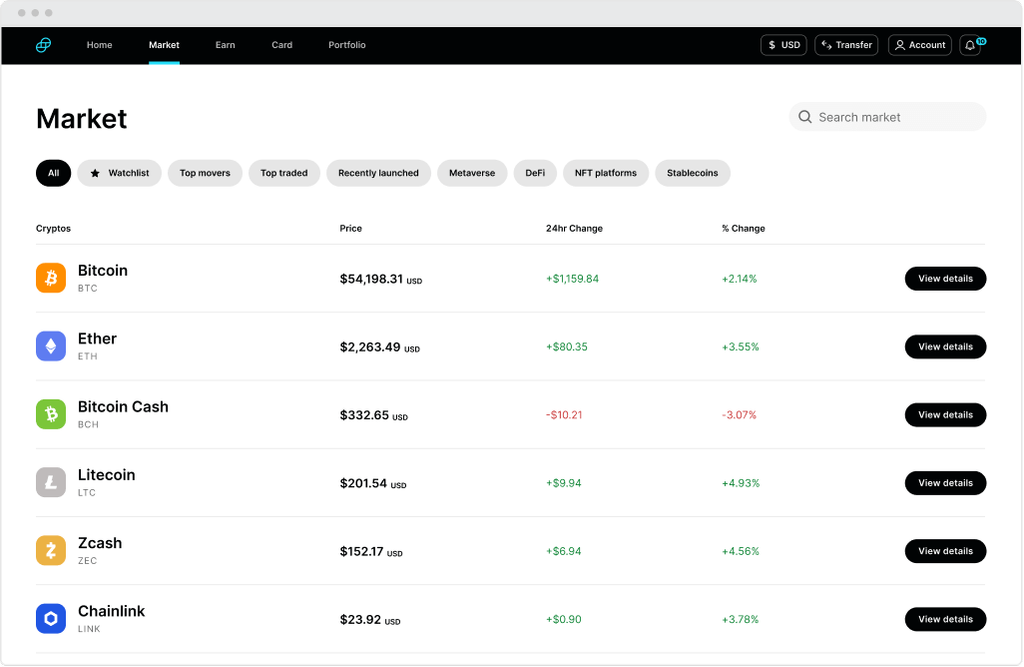The height and width of the screenshot is (667, 1024).
Task: Select the Stablecoins filter
Action: [692, 173]
